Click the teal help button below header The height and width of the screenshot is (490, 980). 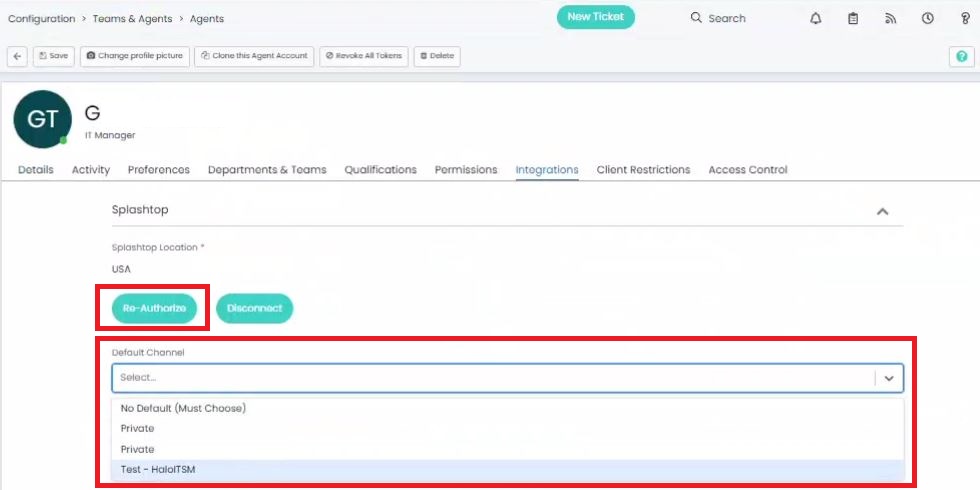click(x=962, y=56)
